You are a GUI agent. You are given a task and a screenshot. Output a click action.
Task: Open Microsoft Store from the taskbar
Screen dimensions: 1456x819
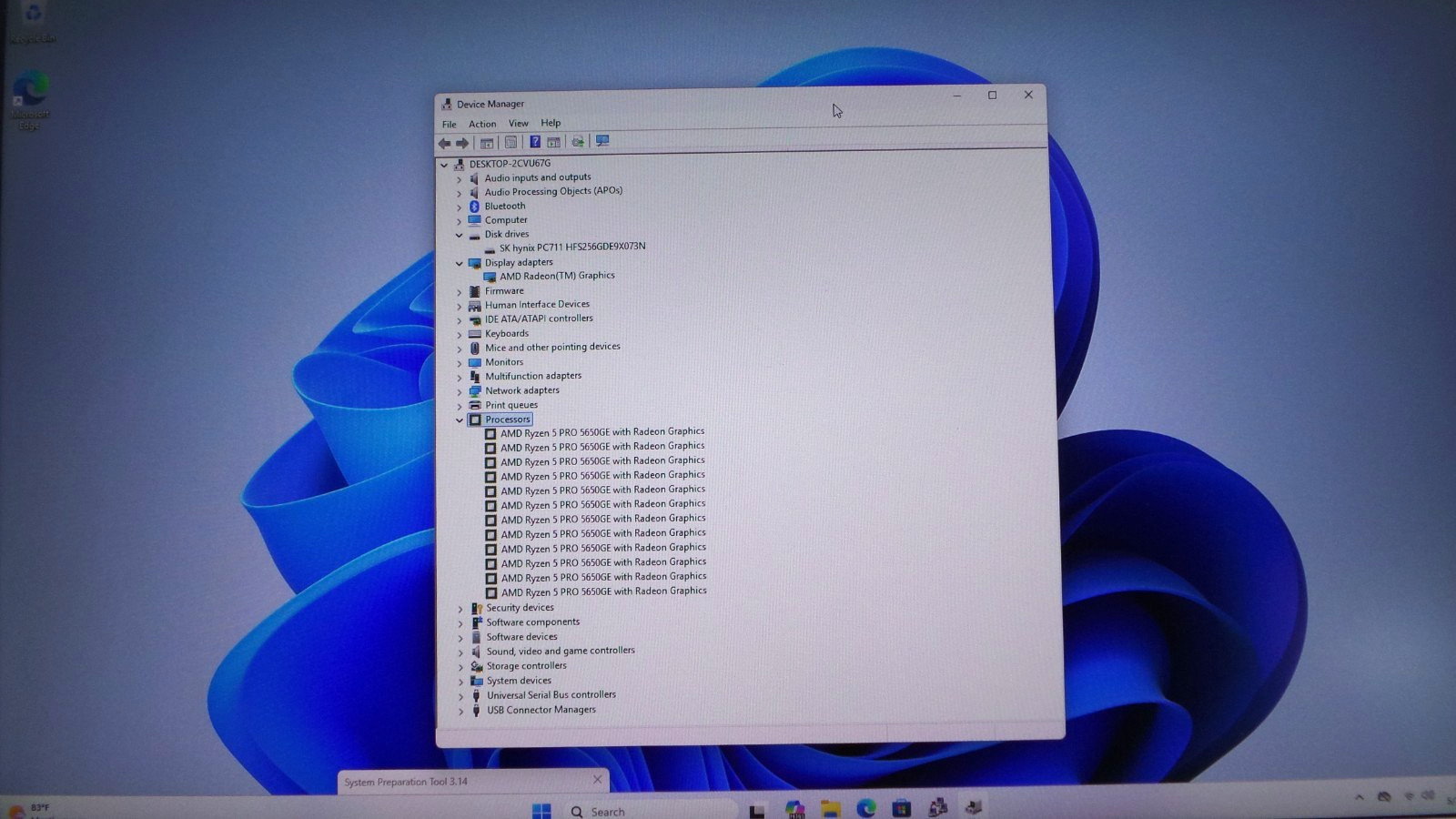click(x=901, y=808)
